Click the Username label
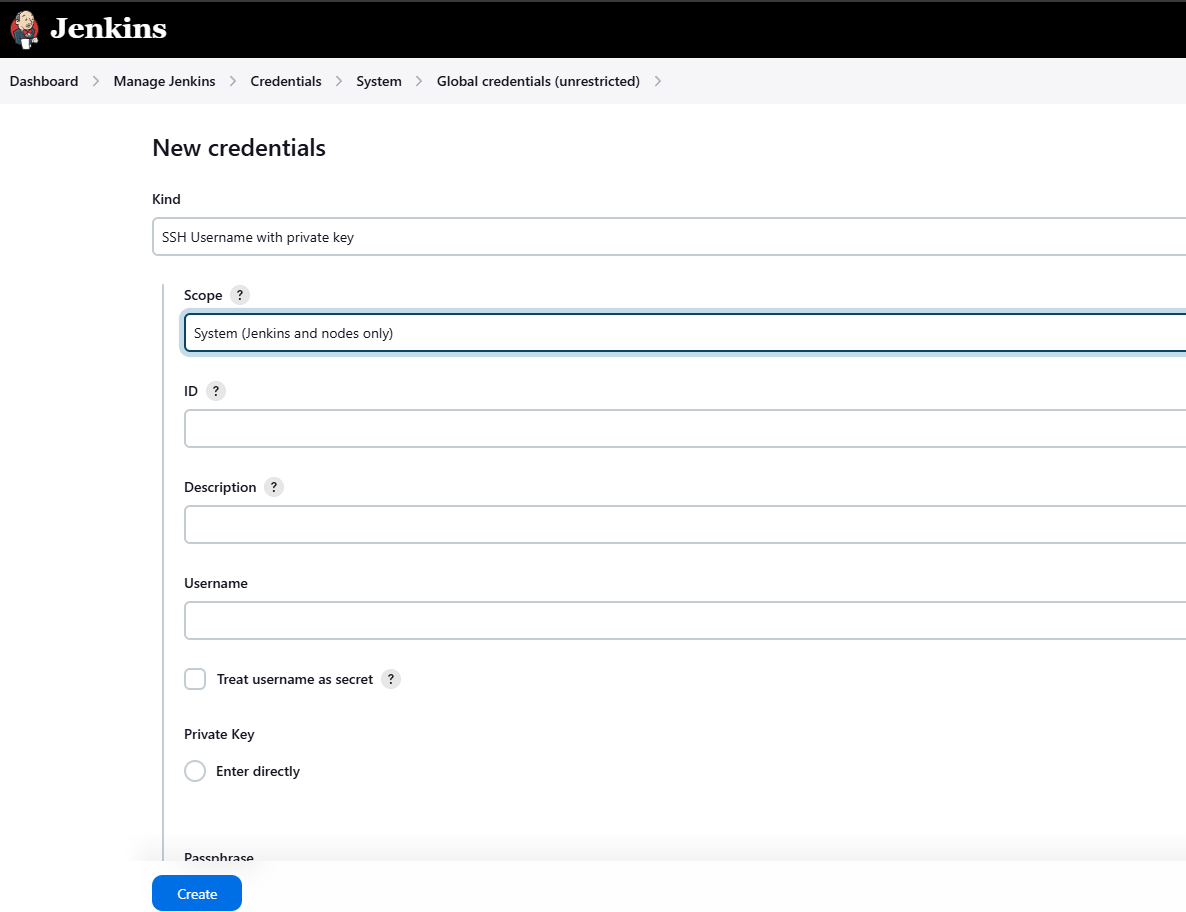This screenshot has height=912, width=1186. 216,583
